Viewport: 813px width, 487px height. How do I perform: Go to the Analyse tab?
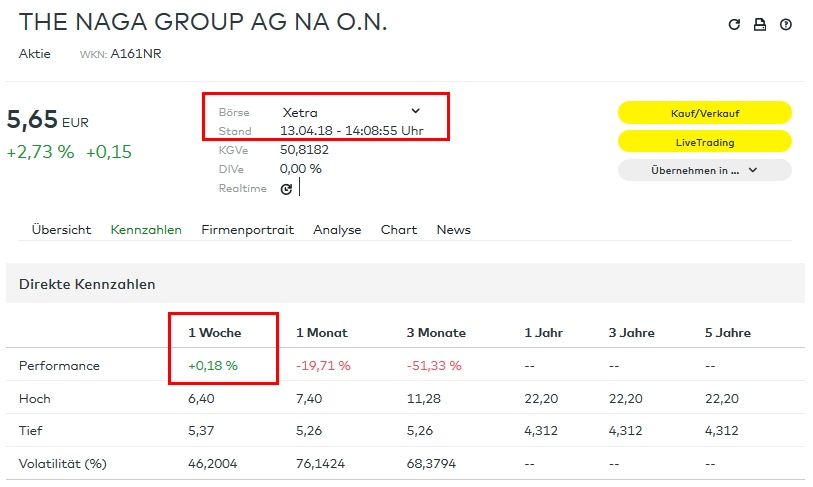tap(337, 230)
